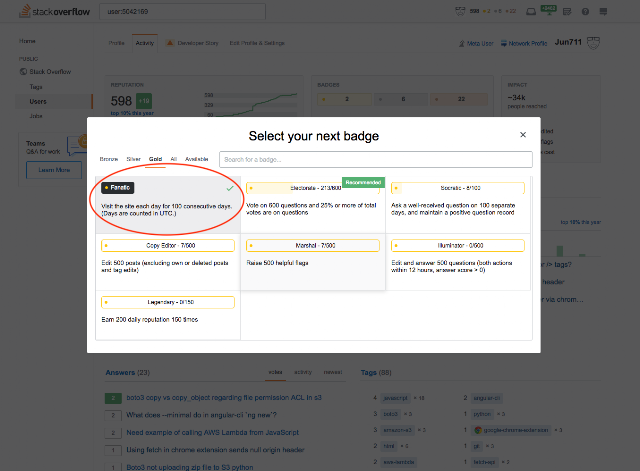
Task: Click the boto3 tag
Action: click(x=390, y=414)
